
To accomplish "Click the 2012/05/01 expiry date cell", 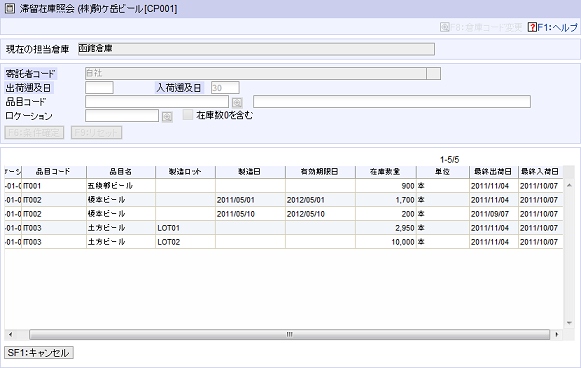I will point(320,200).
